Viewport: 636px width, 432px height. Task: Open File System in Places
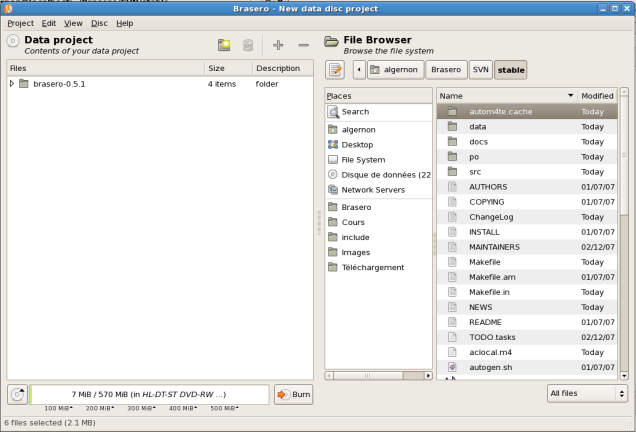(378, 160)
